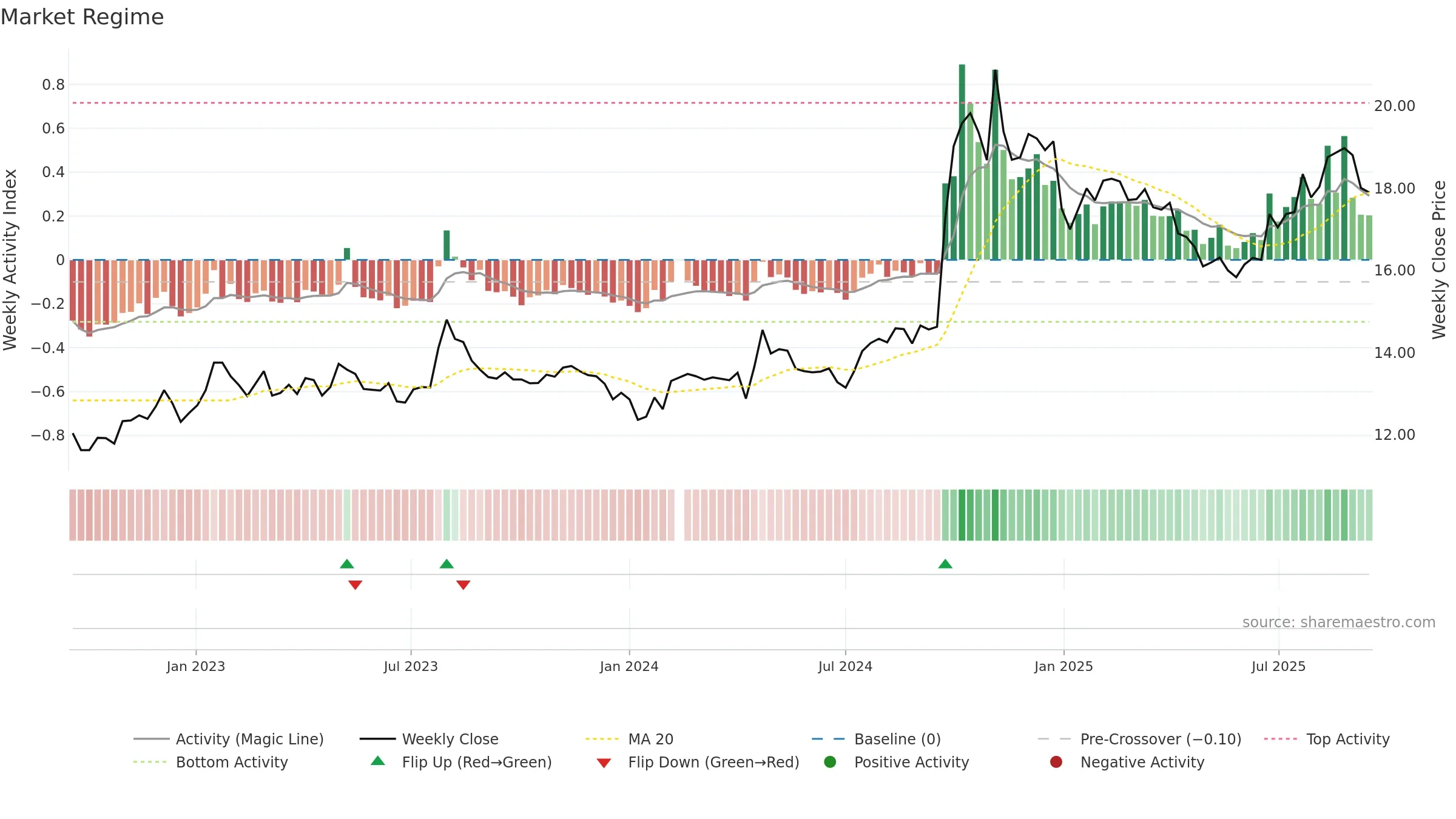1456x819 pixels.
Task: Click the Negative Activity legend label
Action: pyautogui.click(x=1142, y=762)
